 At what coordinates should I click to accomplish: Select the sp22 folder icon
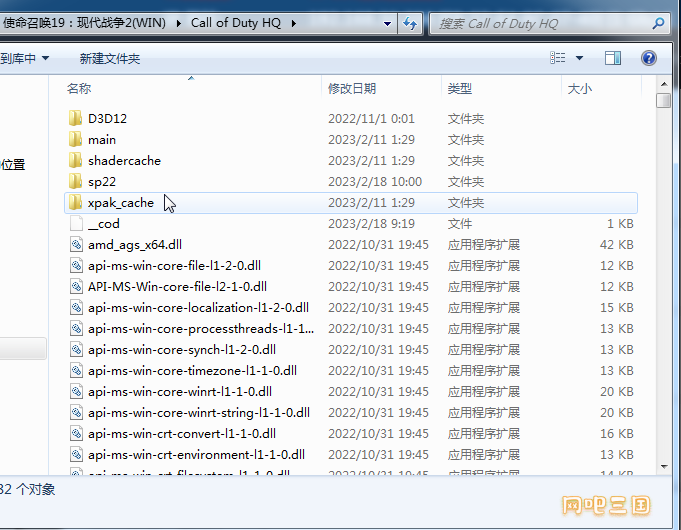coord(76,181)
